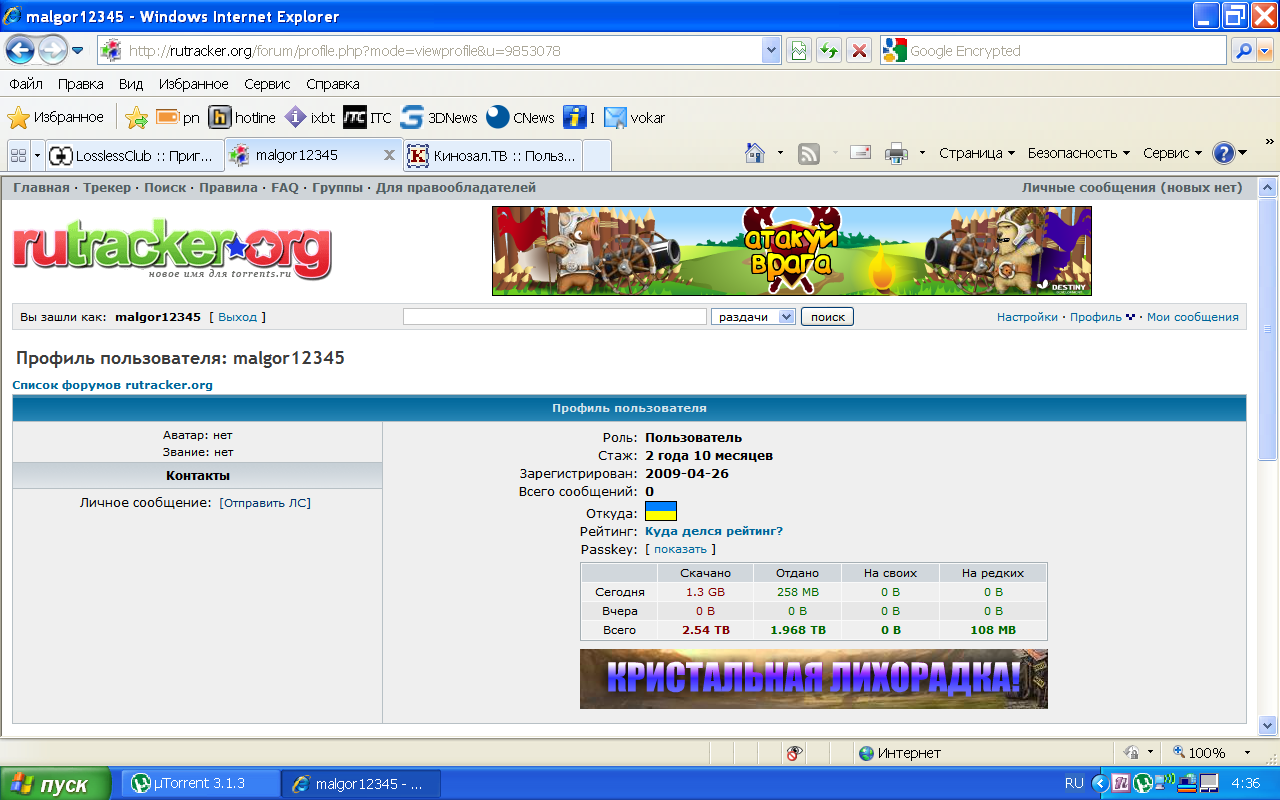Open the Справка menu
The height and width of the screenshot is (800, 1280).
pyautogui.click(x=333, y=84)
